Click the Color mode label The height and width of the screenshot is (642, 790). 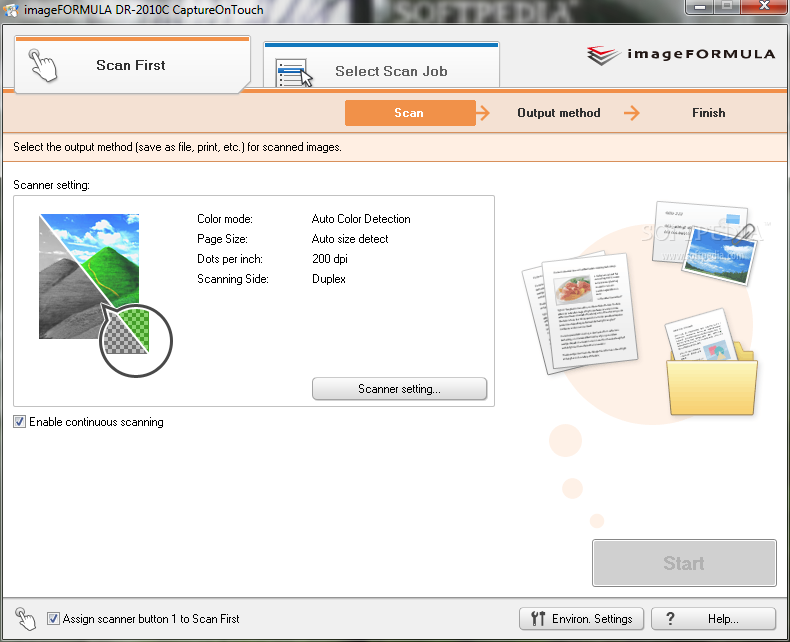pos(225,219)
